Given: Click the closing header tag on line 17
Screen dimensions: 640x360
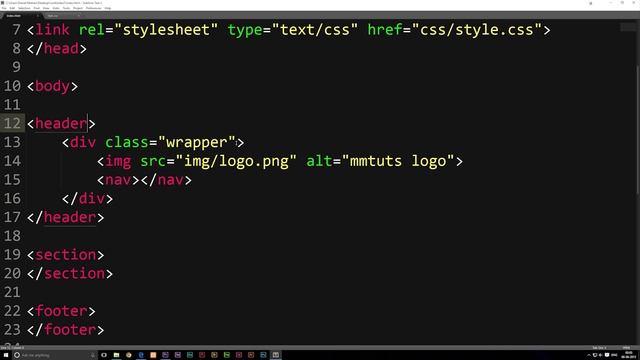Looking at the screenshot, I should (65, 217).
